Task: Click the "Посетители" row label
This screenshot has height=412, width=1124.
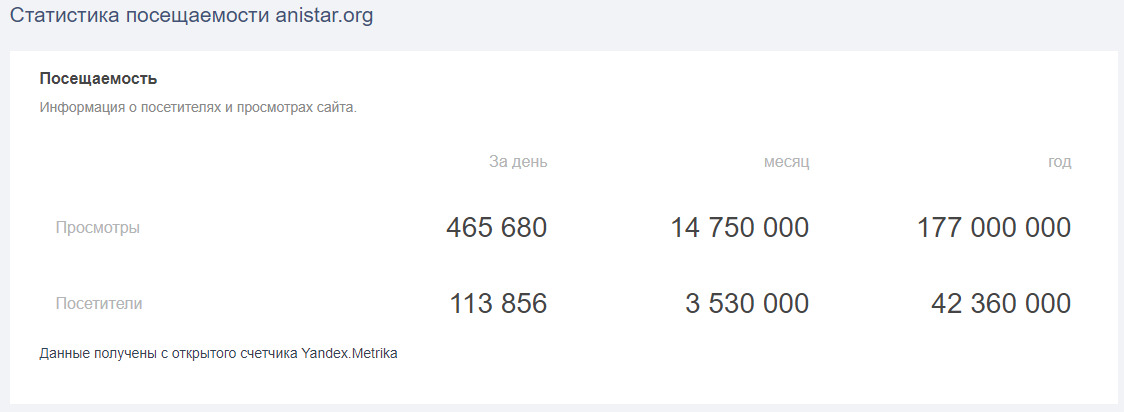Action: click(x=99, y=304)
